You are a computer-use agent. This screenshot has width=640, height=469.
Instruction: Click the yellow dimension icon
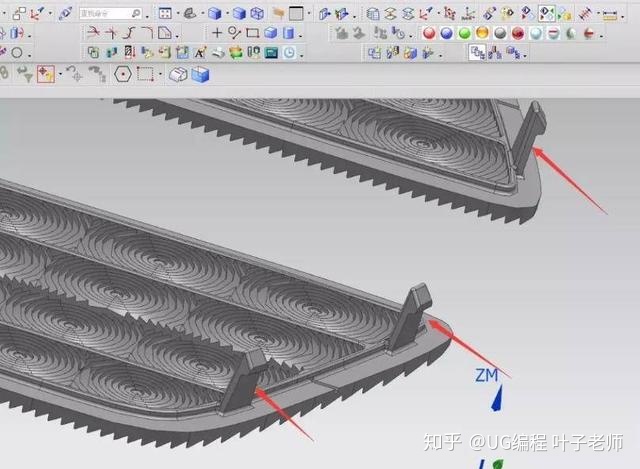coord(610,15)
